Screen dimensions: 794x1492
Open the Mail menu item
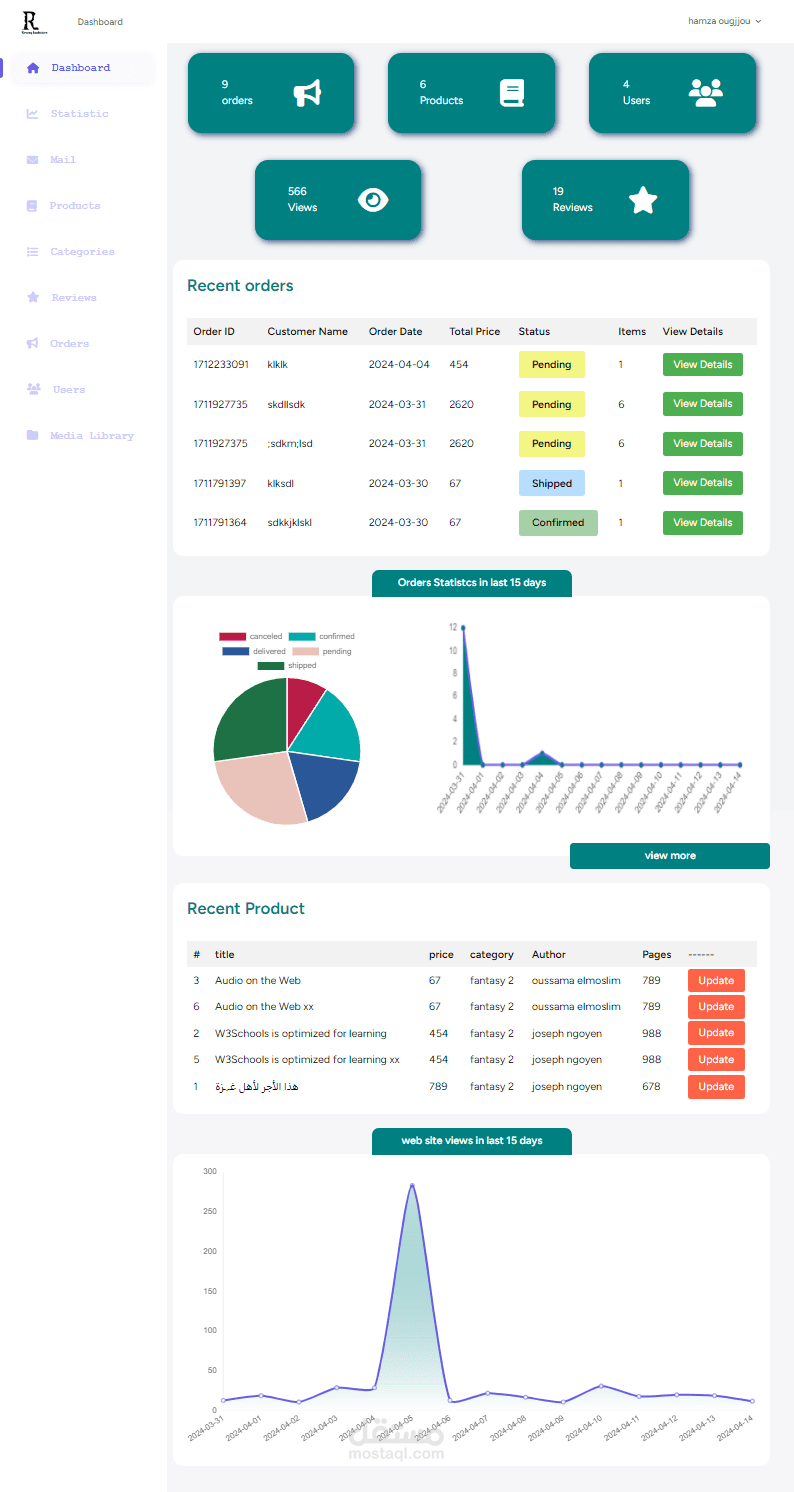coord(63,160)
